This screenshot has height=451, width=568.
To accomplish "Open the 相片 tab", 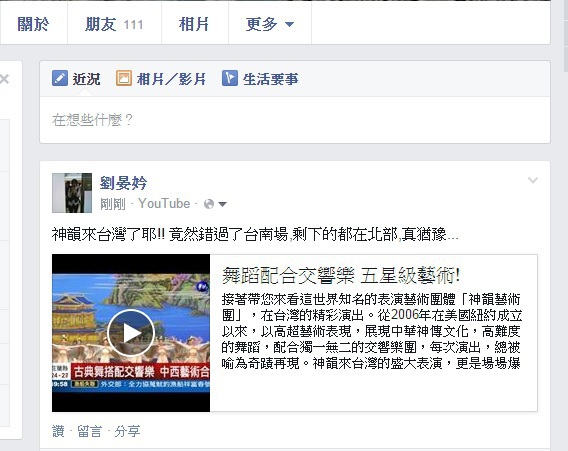I will coord(195,24).
